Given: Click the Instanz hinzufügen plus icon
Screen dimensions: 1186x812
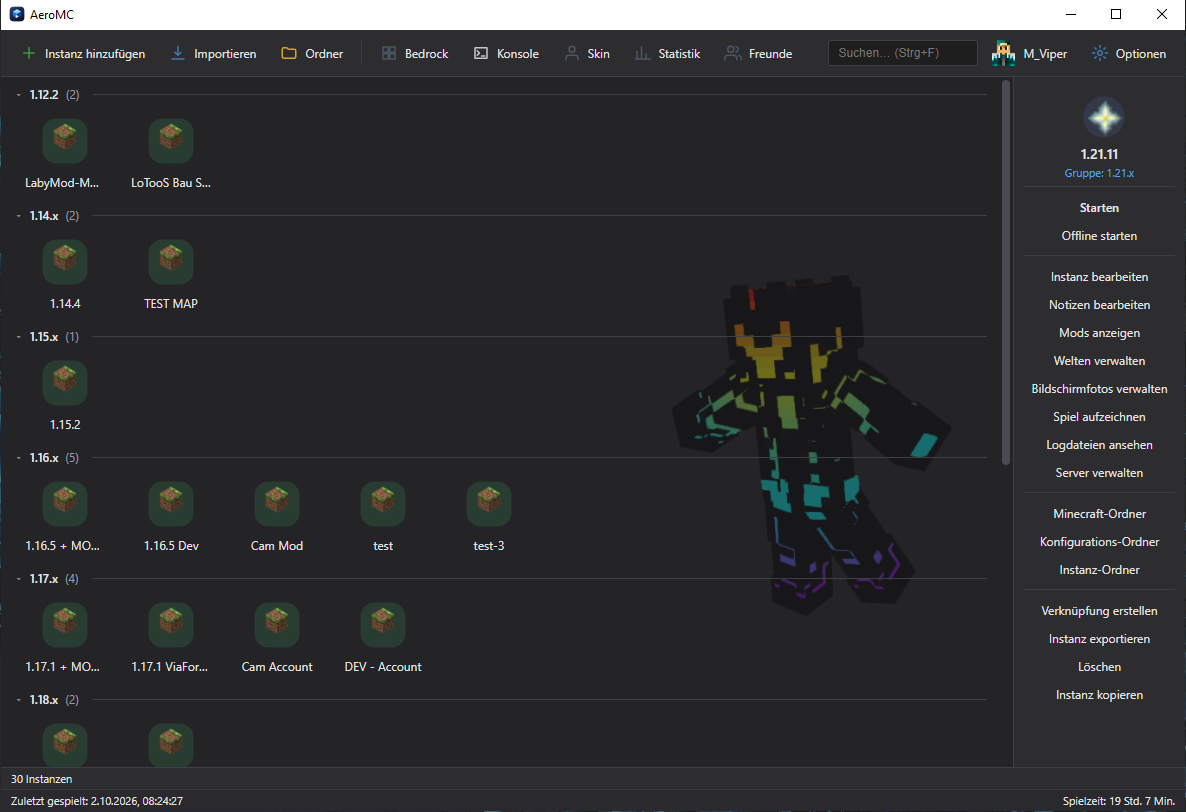Looking at the screenshot, I should coord(29,54).
